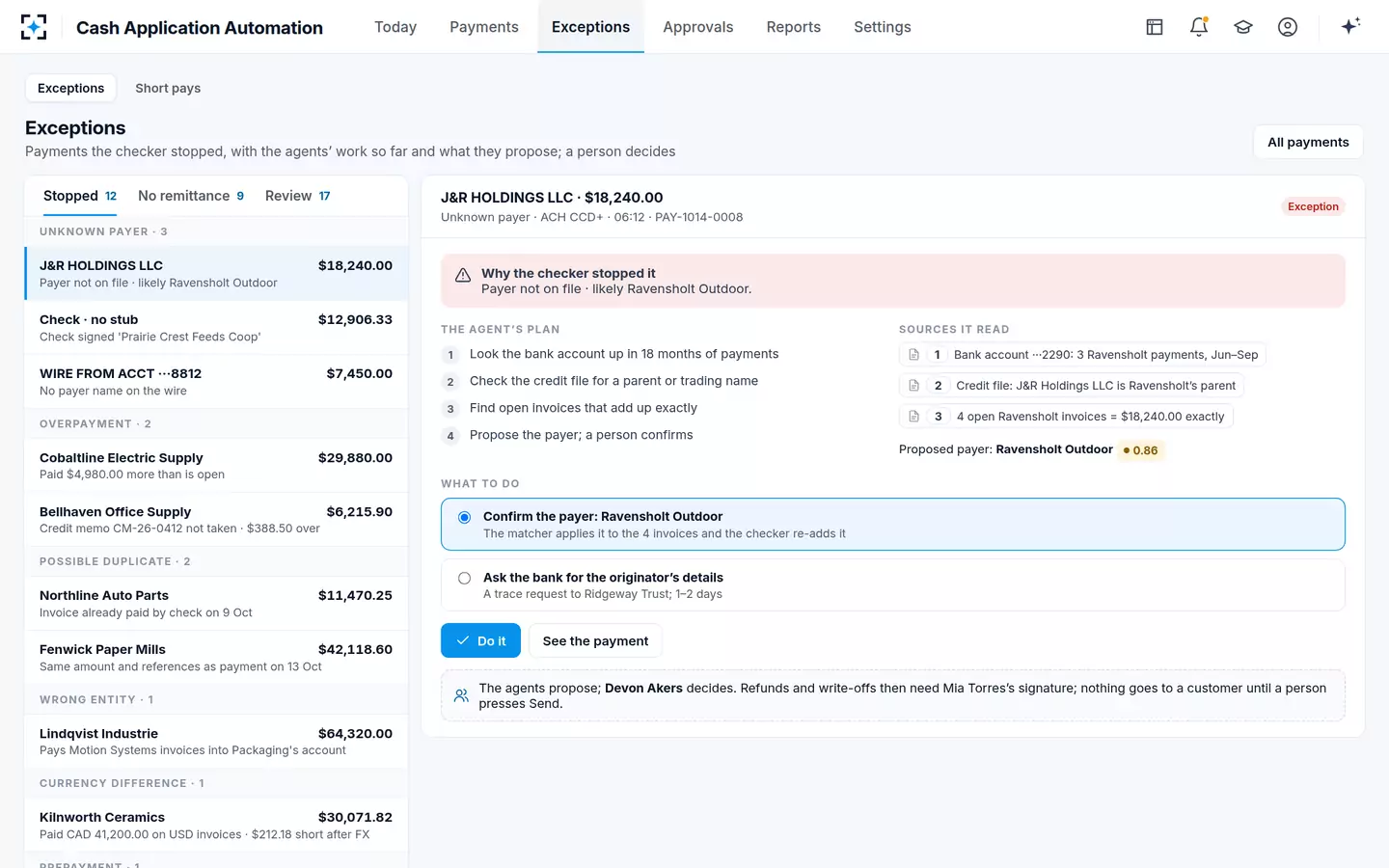Screen dimensions: 1389x868
Task: Click 'Proposed payer: Ravensholt Outdoor' text
Action: (1006, 449)
